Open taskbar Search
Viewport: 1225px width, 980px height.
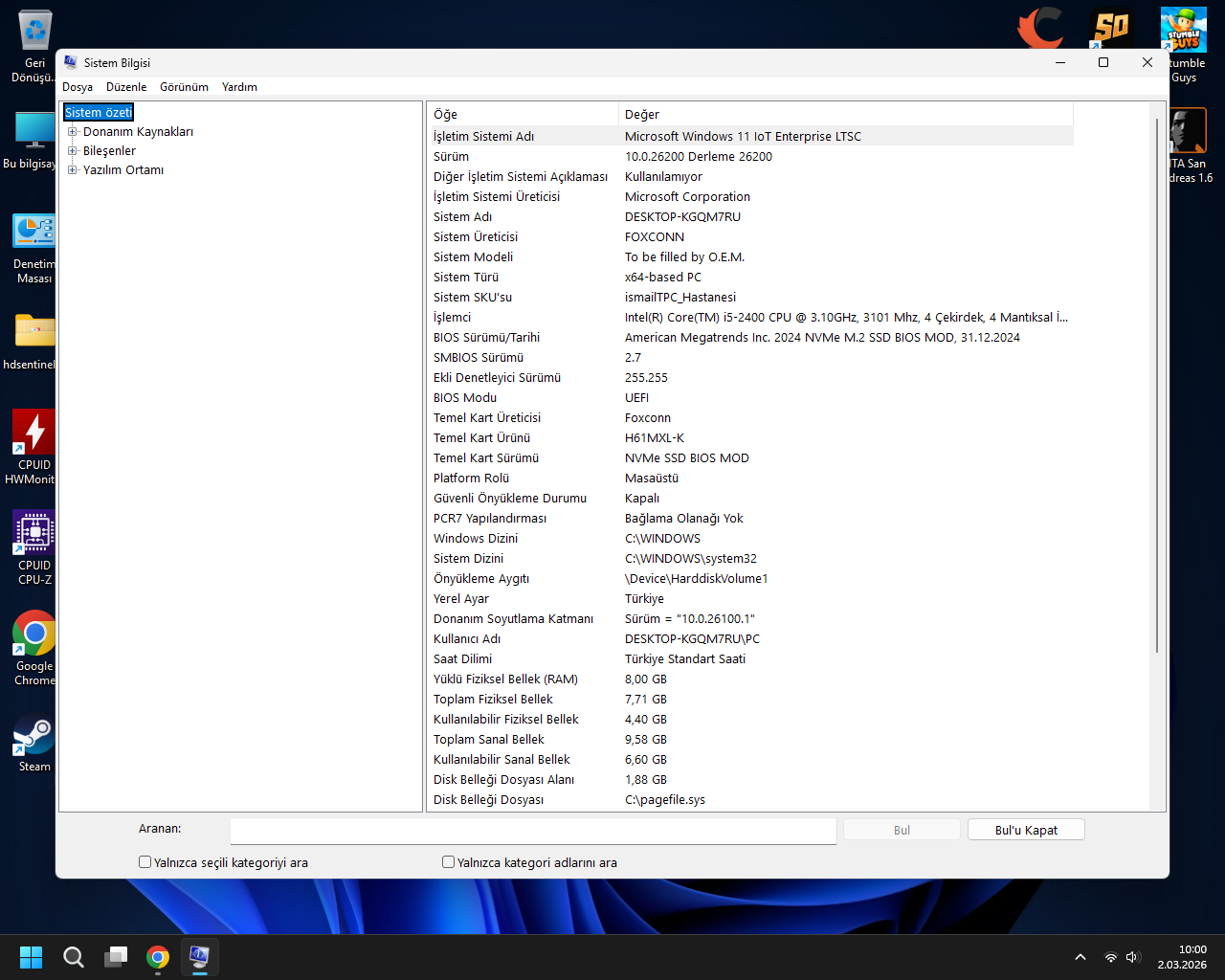coord(74,957)
